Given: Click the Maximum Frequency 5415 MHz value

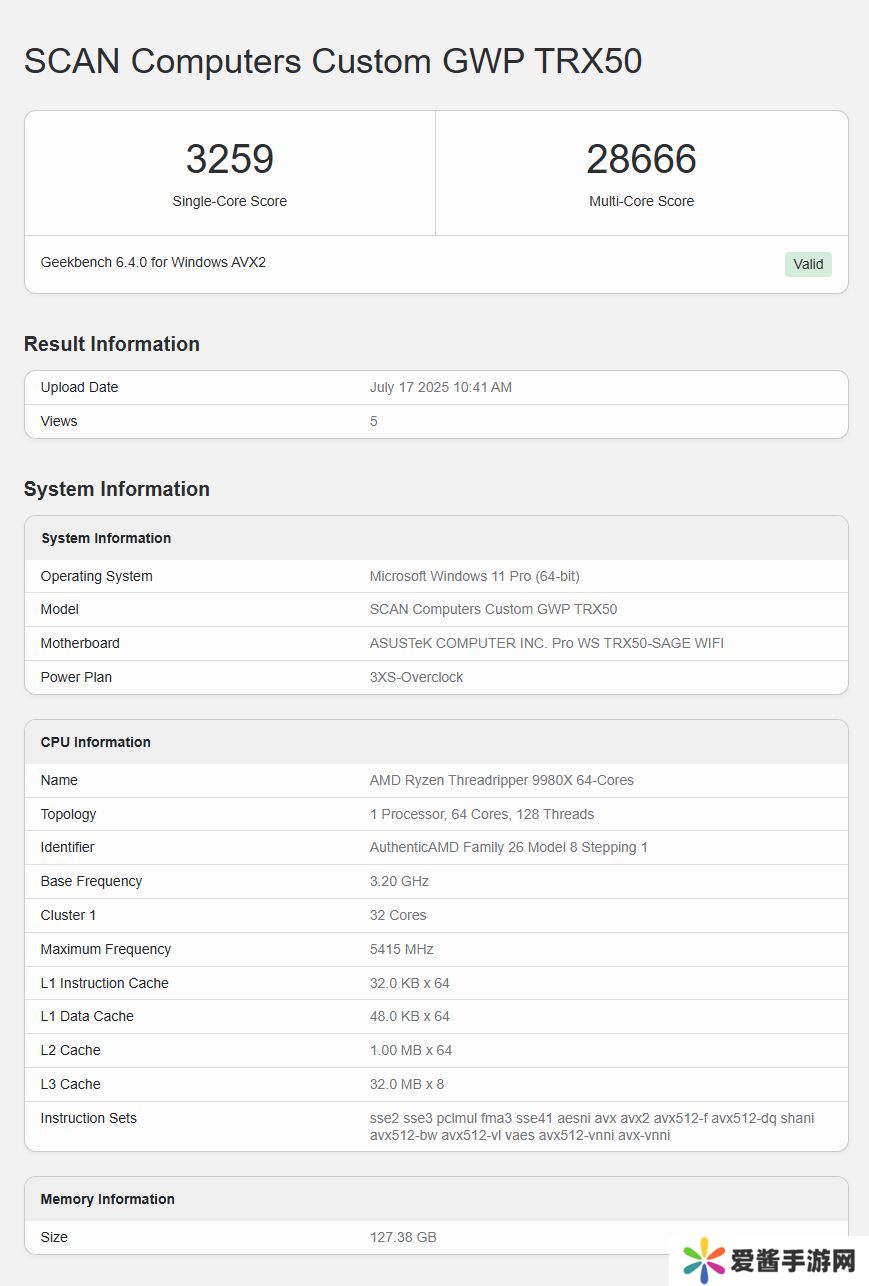Looking at the screenshot, I should 401,949.
